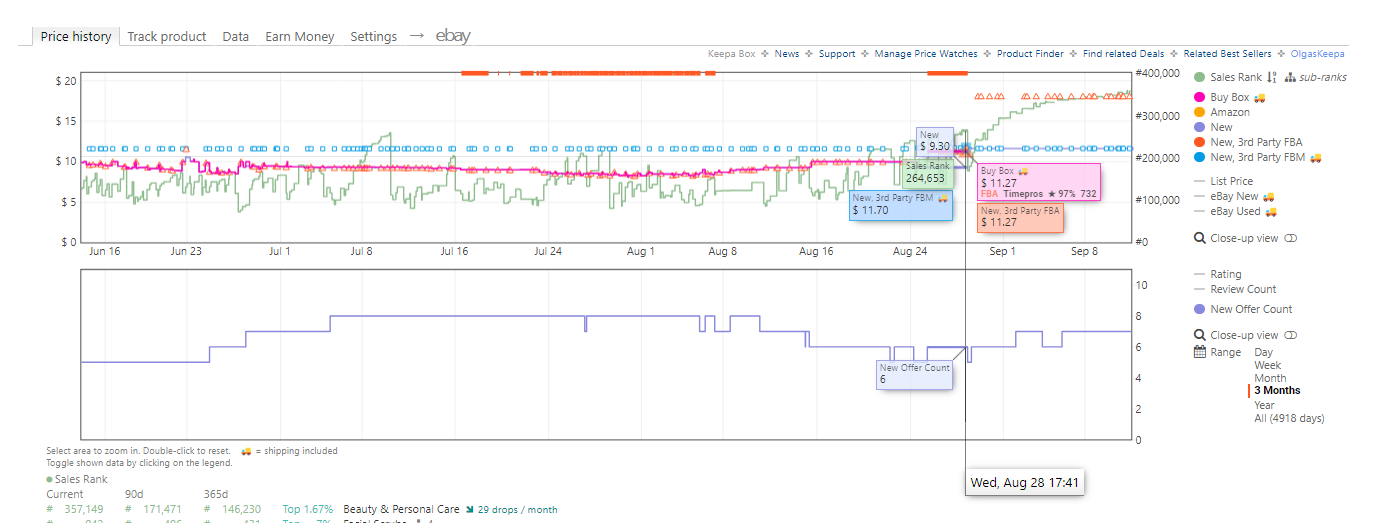This screenshot has height=523, width=1386.
Task: Set chart range to Month
Action: pyautogui.click(x=1270, y=378)
